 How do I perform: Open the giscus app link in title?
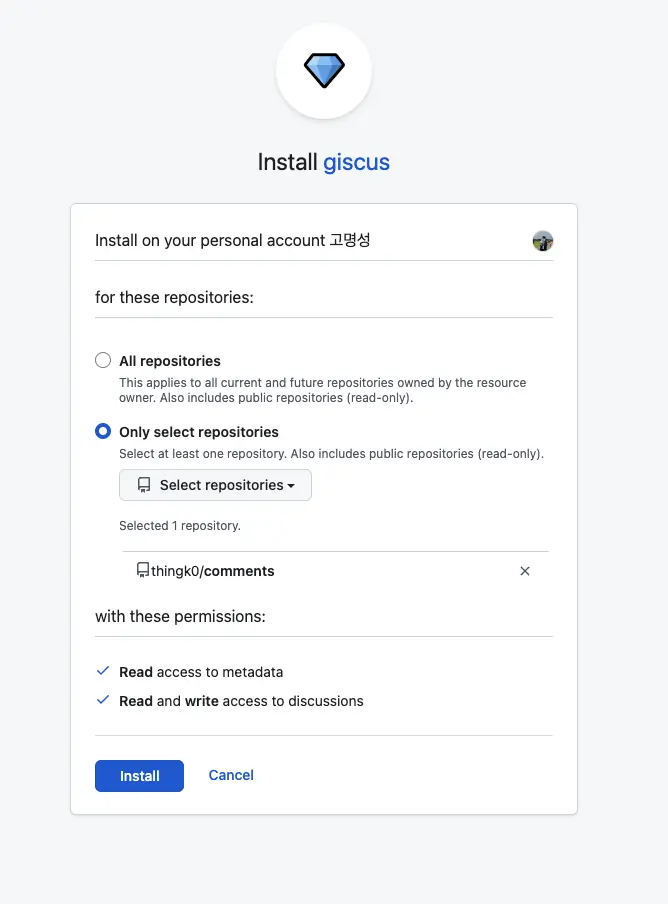(x=356, y=162)
